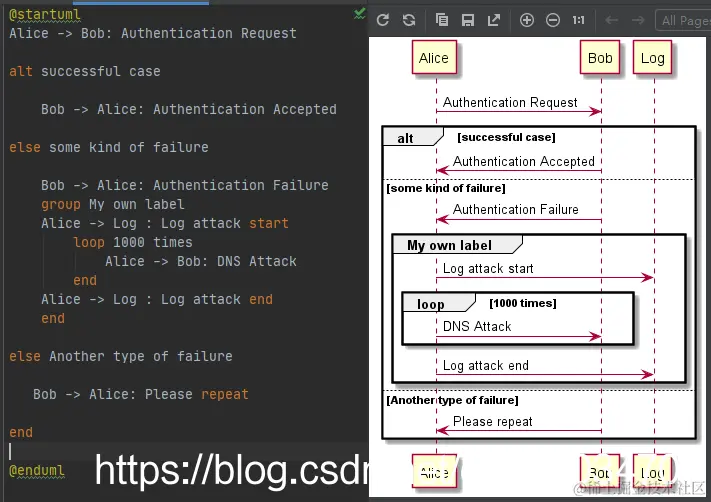Reset diagram zoom to 1:1 actual size
This screenshot has height=502, width=711.
[578, 20]
